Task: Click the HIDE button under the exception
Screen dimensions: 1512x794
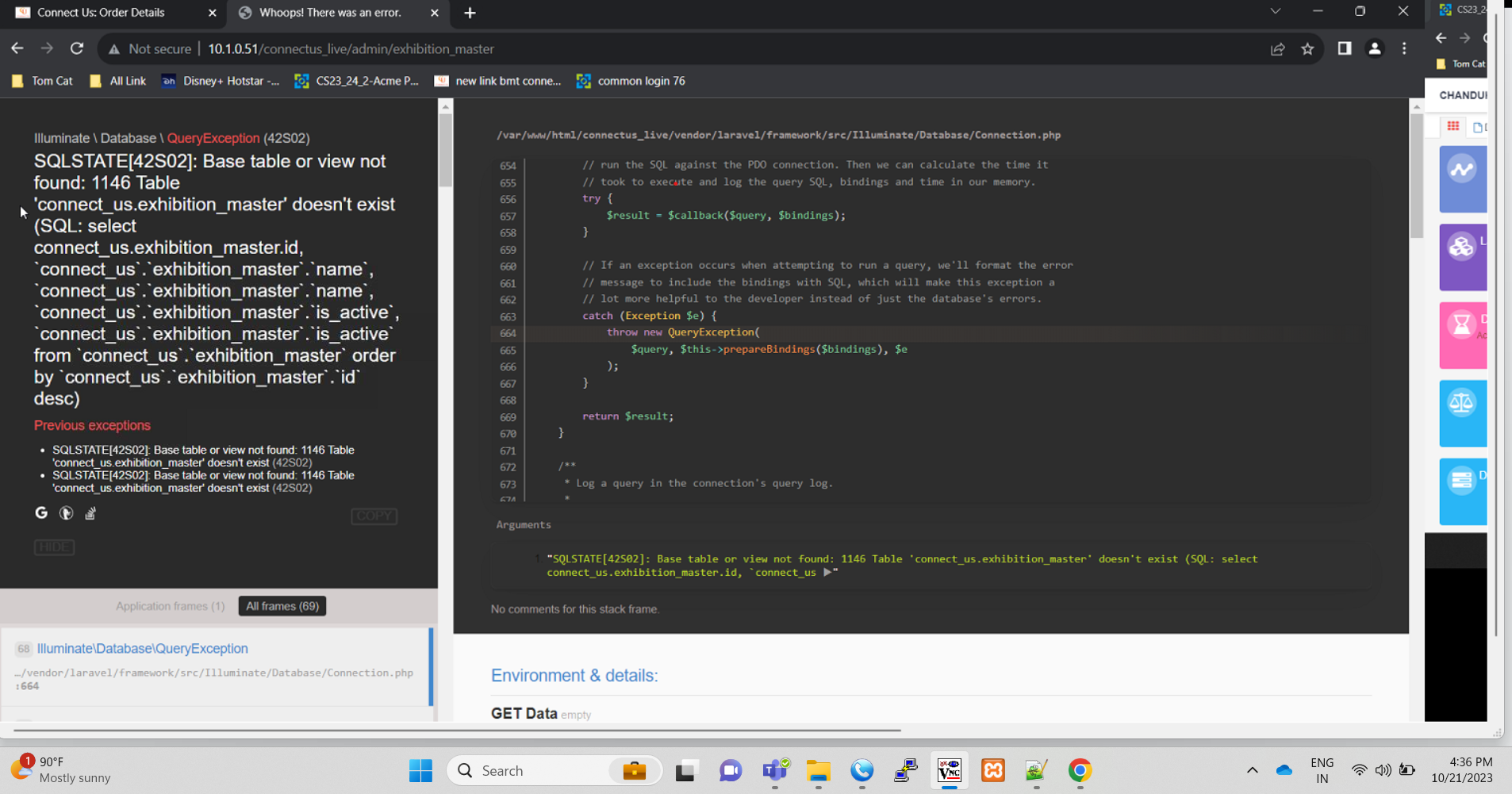Action: tap(54, 547)
